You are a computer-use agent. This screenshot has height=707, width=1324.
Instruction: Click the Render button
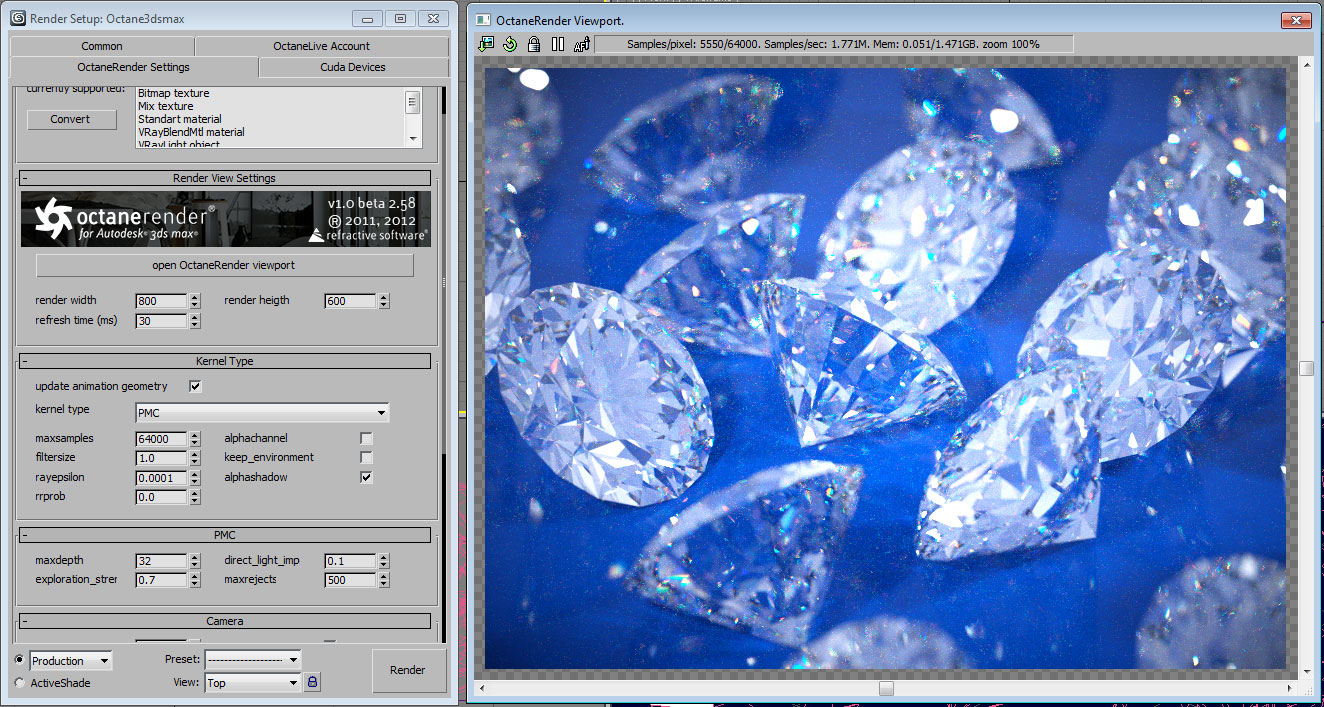[409, 670]
